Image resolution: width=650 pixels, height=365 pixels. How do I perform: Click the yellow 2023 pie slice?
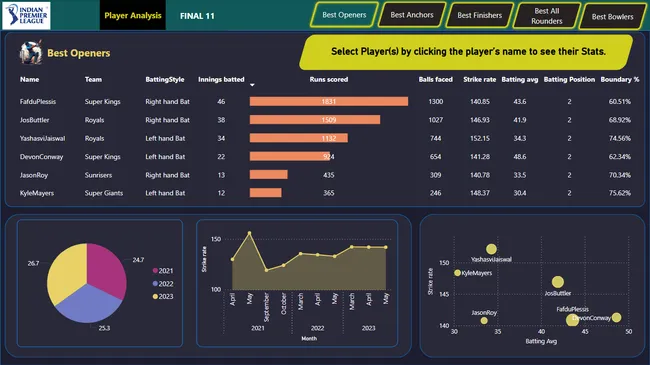(x=66, y=274)
